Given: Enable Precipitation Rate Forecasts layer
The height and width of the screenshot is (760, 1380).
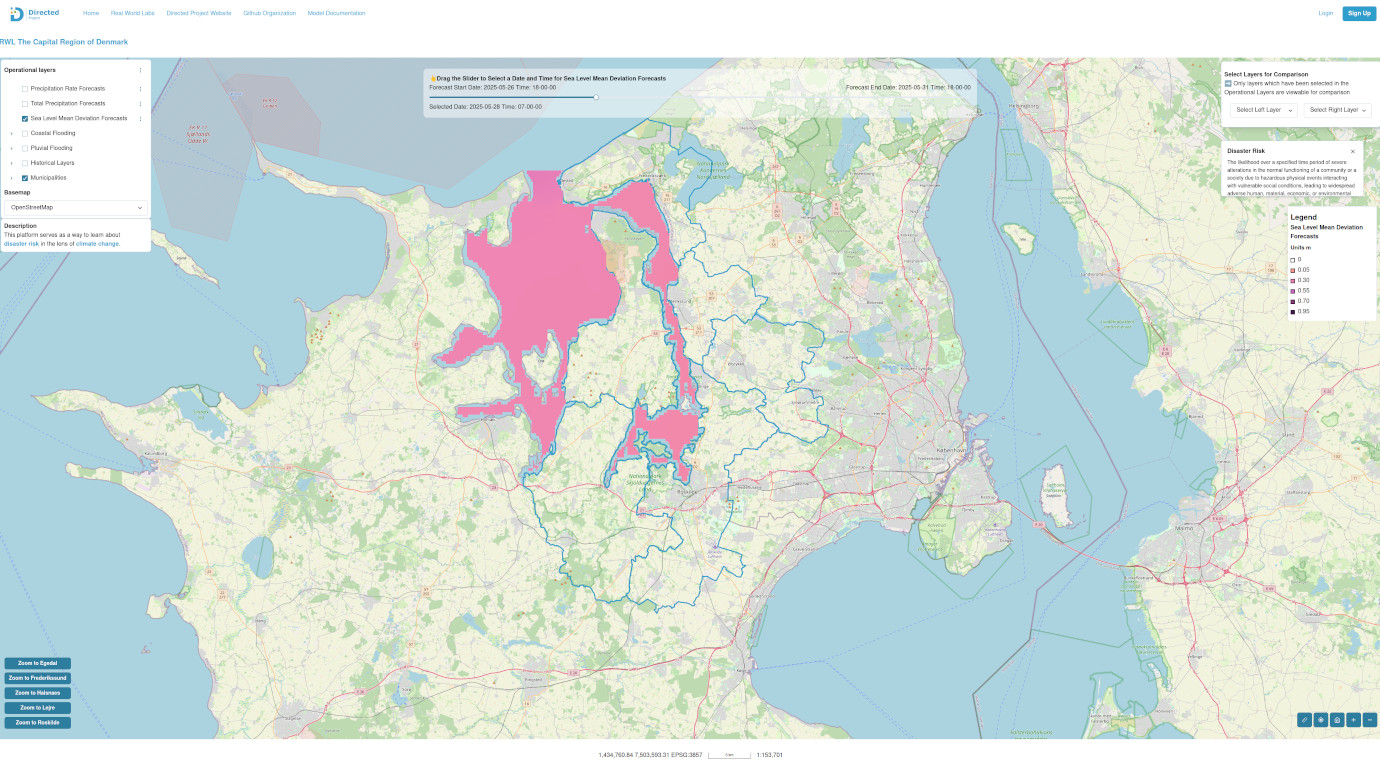Looking at the screenshot, I should (25, 89).
